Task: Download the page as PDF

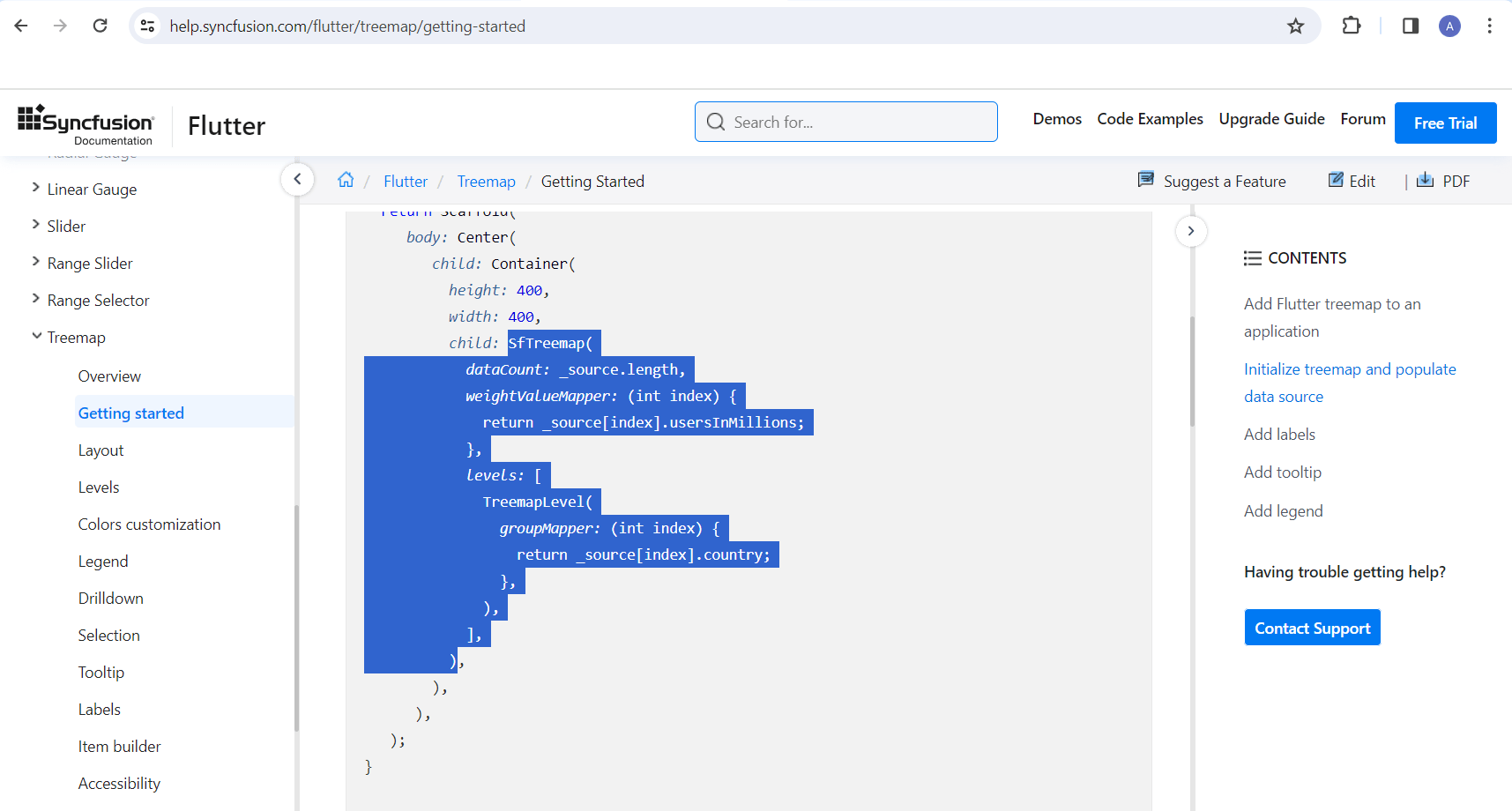Action: (1443, 181)
